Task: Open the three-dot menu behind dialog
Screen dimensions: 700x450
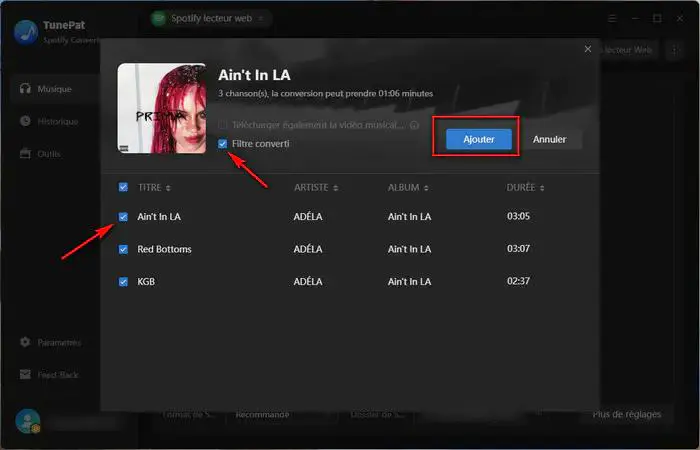Action: tap(674, 50)
